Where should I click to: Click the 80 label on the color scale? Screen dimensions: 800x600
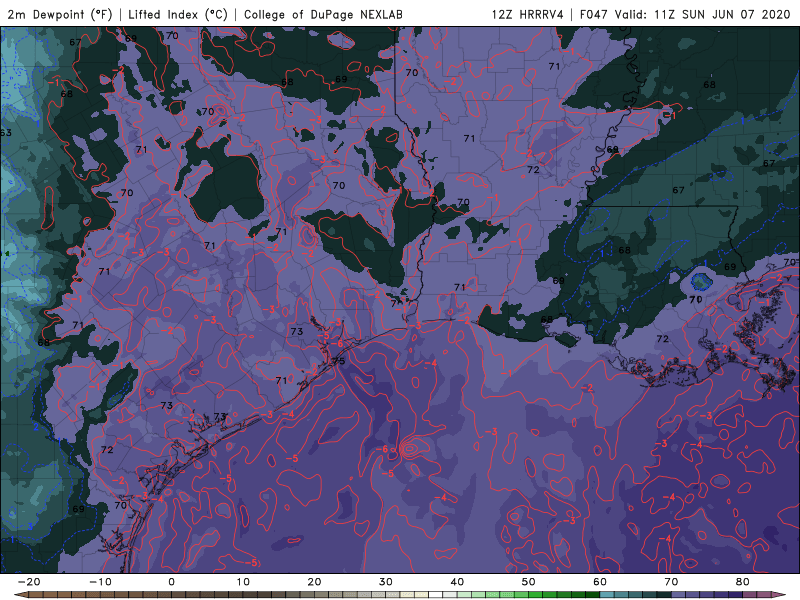(743, 582)
